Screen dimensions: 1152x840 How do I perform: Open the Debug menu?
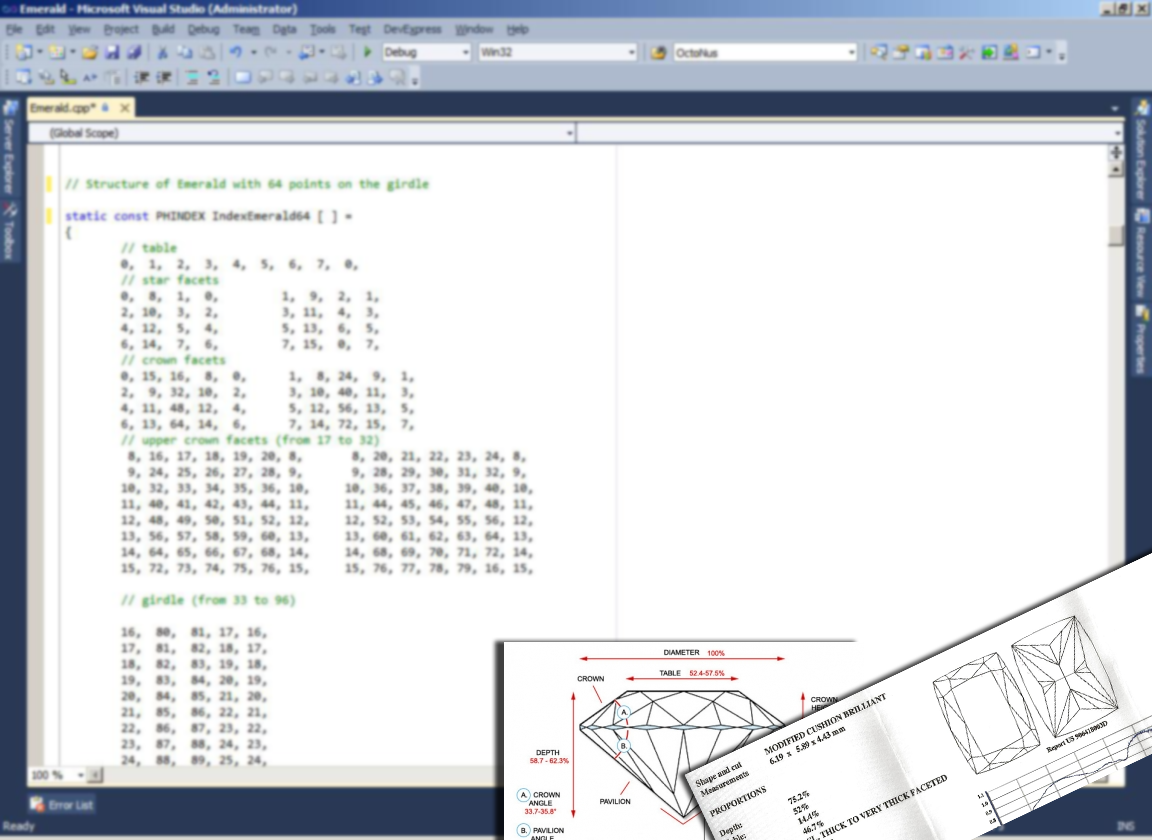(x=204, y=29)
